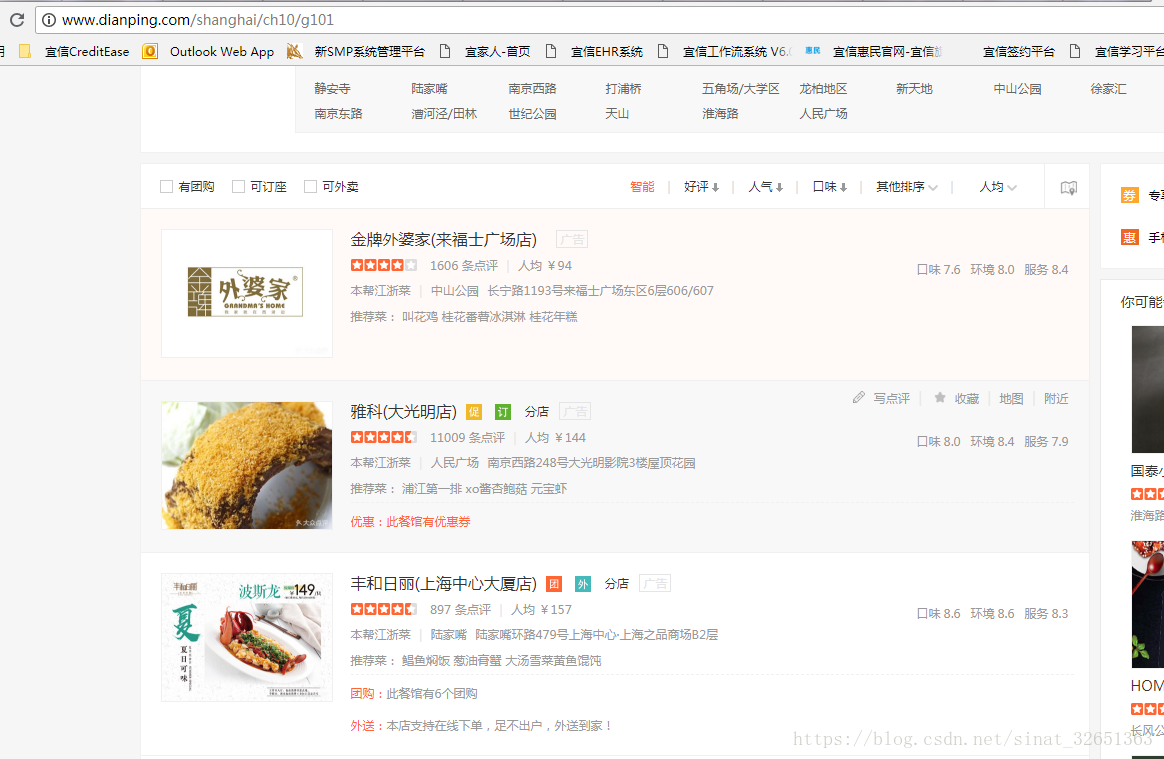Toggle the 有团购 checkbox
This screenshot has height=759, width=1164.
pos(166,186)
